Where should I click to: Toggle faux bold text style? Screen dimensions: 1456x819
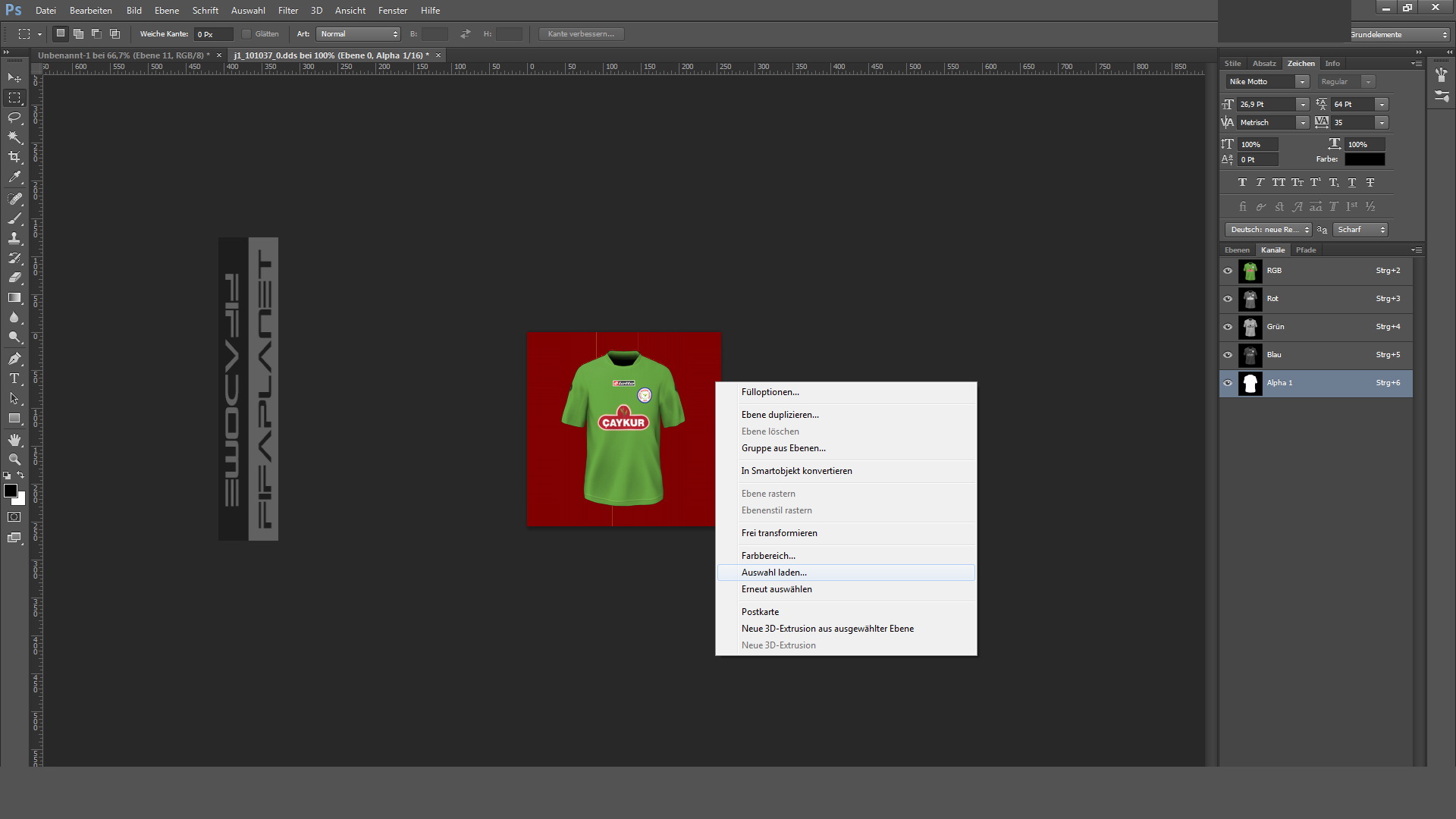click(x=1242, y=183)
